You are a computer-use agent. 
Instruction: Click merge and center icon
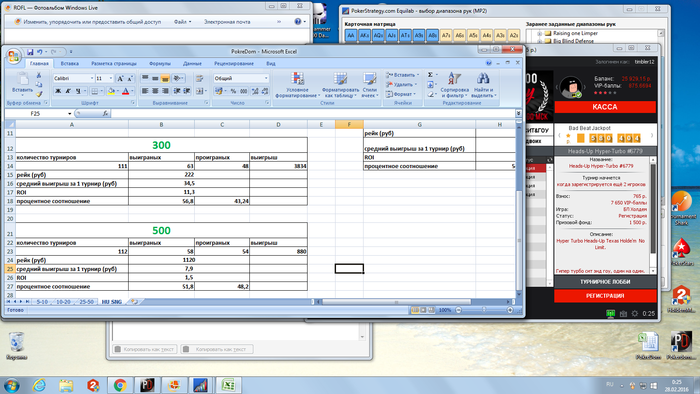pos(199,91)
